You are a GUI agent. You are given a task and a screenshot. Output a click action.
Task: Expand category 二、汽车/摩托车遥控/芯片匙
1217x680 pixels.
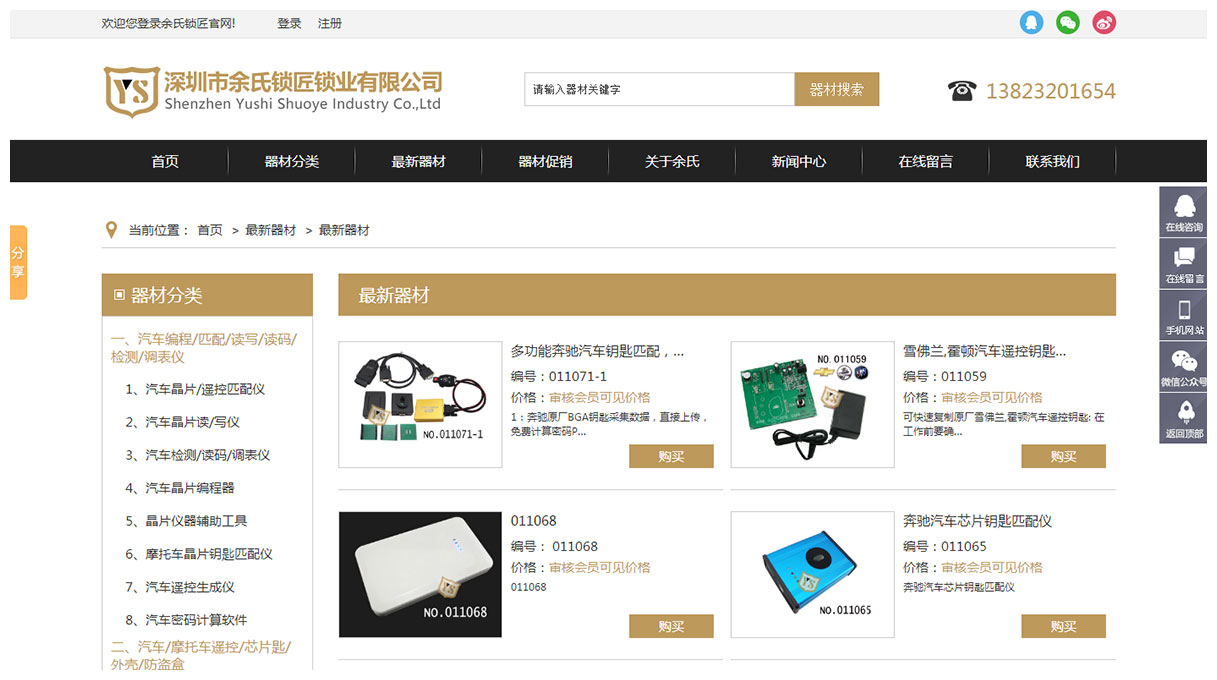click(201, 655)
